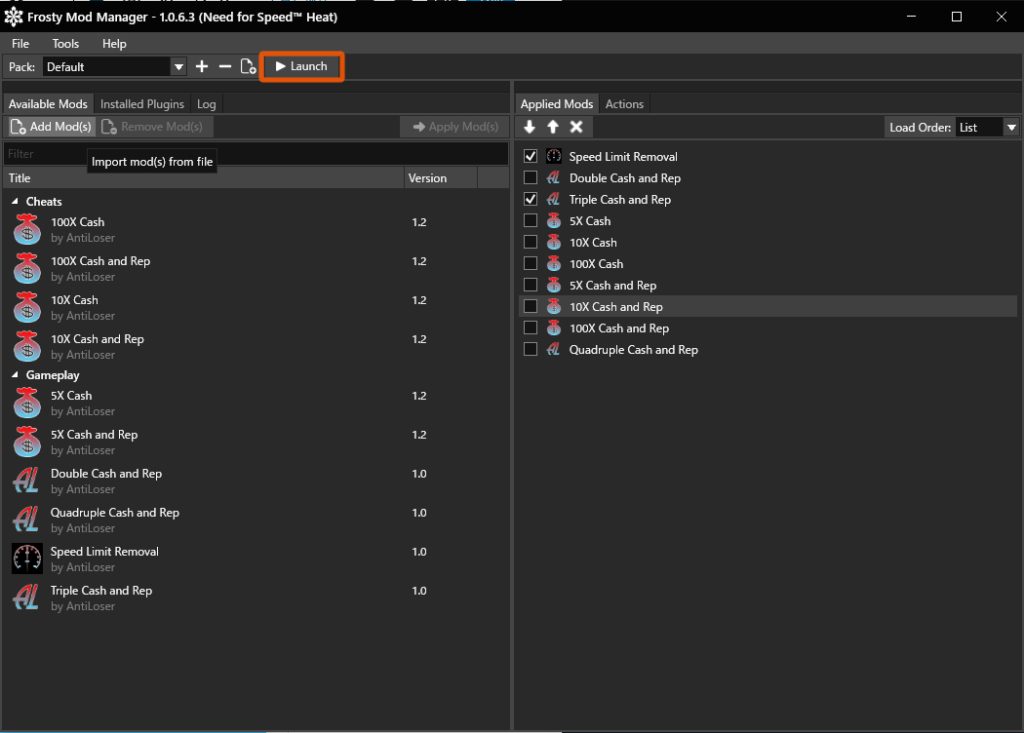Image resolution: width=1024 pixels, height=733 pixels.
Task: Open the Help menu
Action: point(114,44)
